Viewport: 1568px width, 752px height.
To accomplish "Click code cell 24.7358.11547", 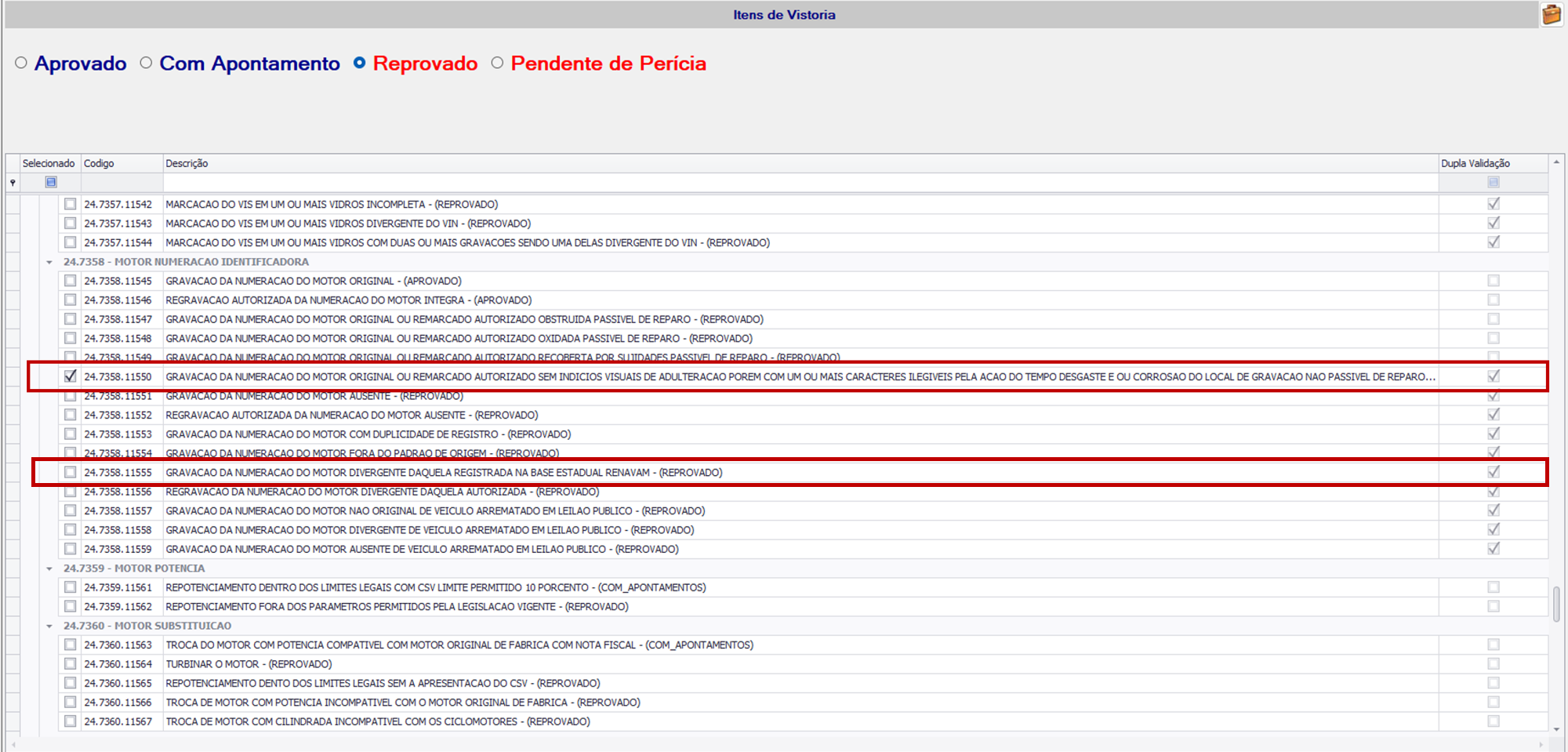I will pyautogui.click(x=118, y=319).
